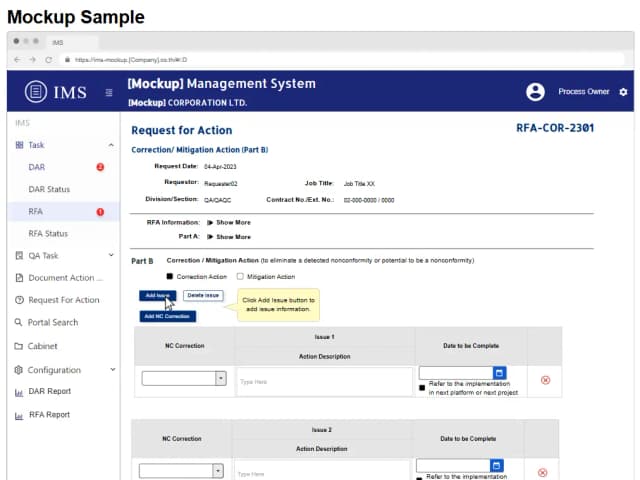The height and width of the screenshot is (480, 640).
Task: Open the user profile avatar icon
Action: tap(535, 92)
